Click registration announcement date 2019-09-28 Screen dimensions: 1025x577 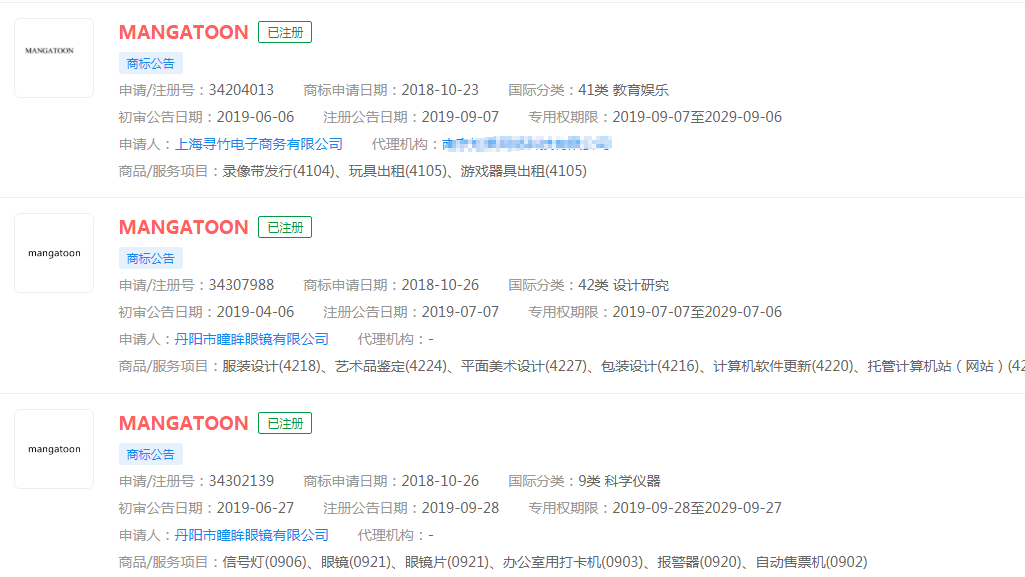pos(460,508)
